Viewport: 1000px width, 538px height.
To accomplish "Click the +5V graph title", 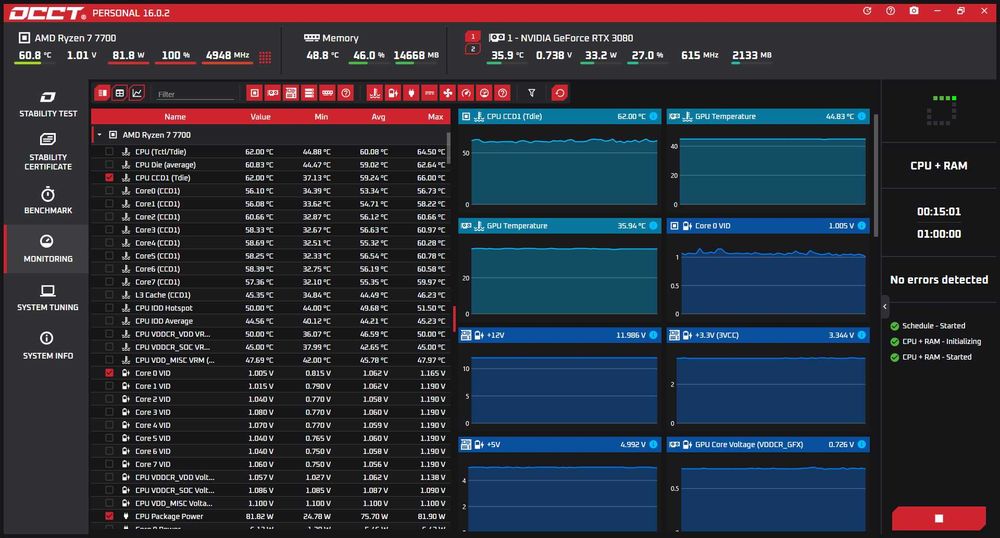I will 493,444.
